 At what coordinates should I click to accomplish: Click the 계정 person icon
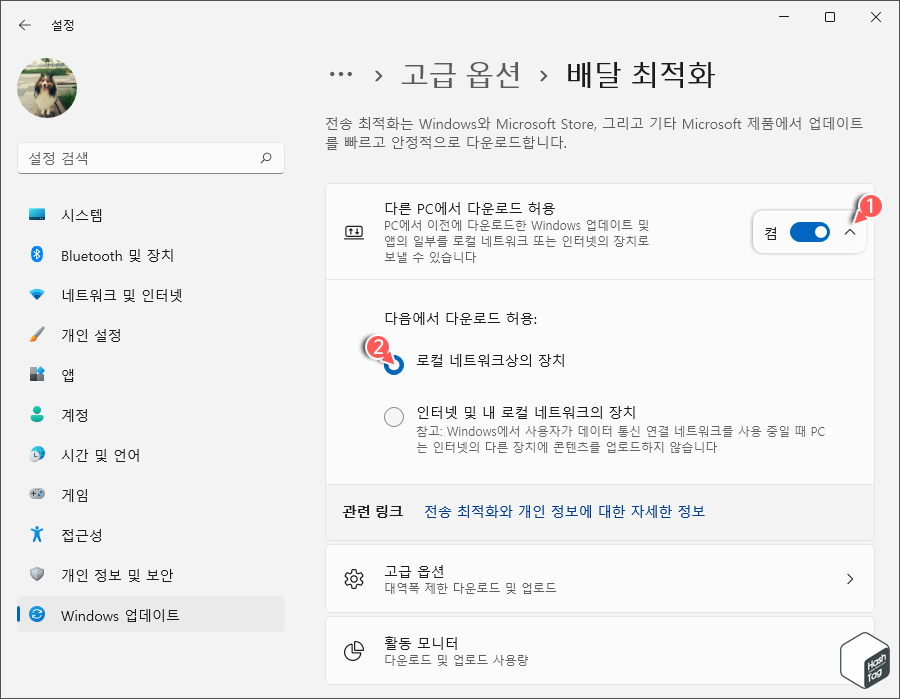(x=37, y=414)
